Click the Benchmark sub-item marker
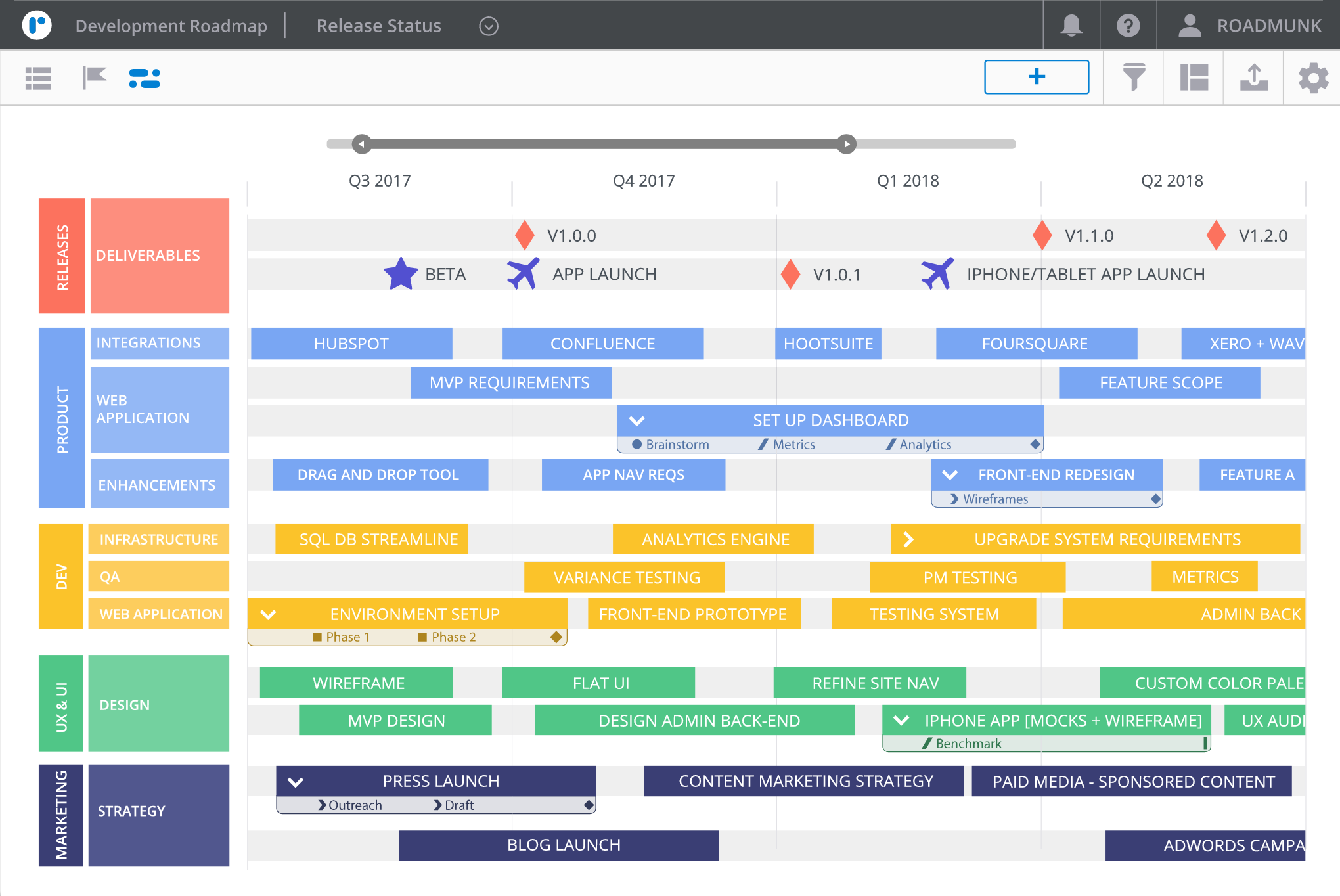This screenshot has width=1340, height=896. click(x=927, y=743)
